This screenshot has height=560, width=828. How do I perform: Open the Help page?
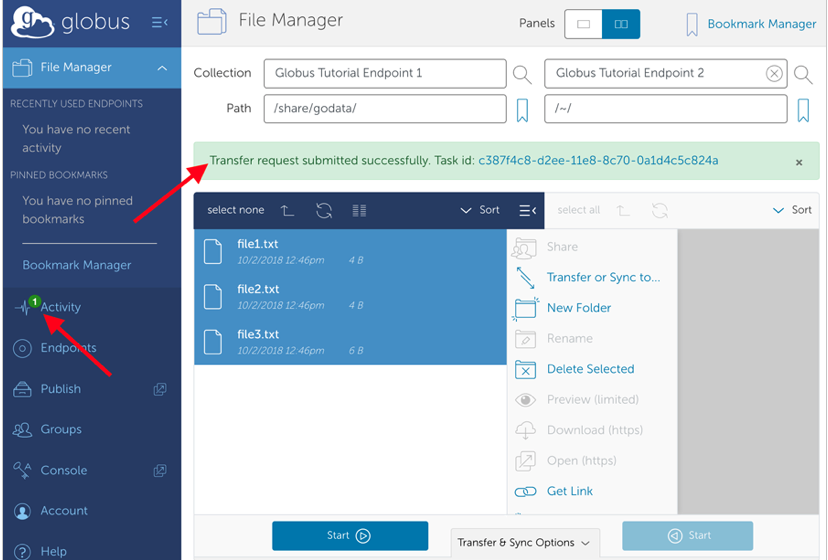click(53, 551)
